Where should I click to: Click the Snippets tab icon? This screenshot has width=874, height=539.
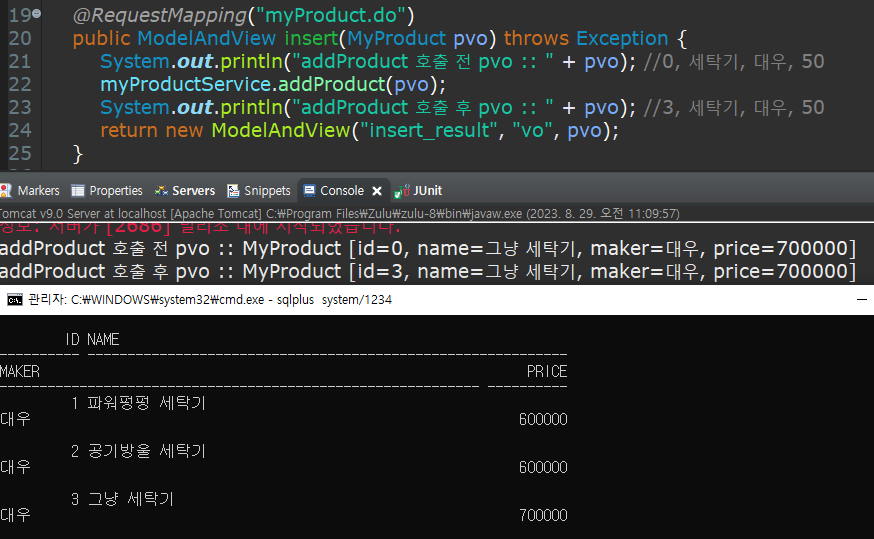click(233, 191)
